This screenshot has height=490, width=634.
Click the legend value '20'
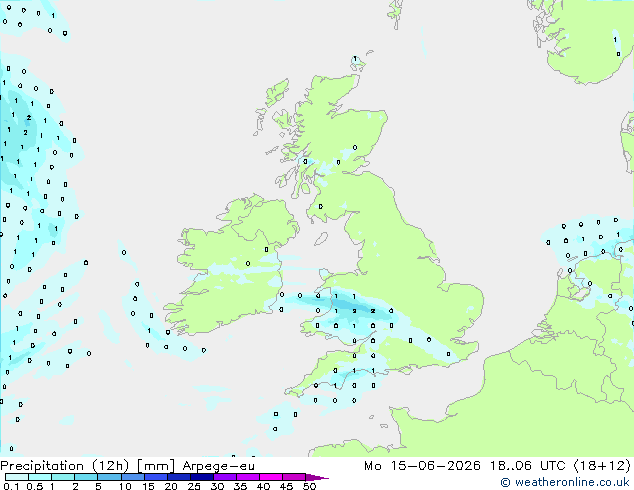pos(171,486)
